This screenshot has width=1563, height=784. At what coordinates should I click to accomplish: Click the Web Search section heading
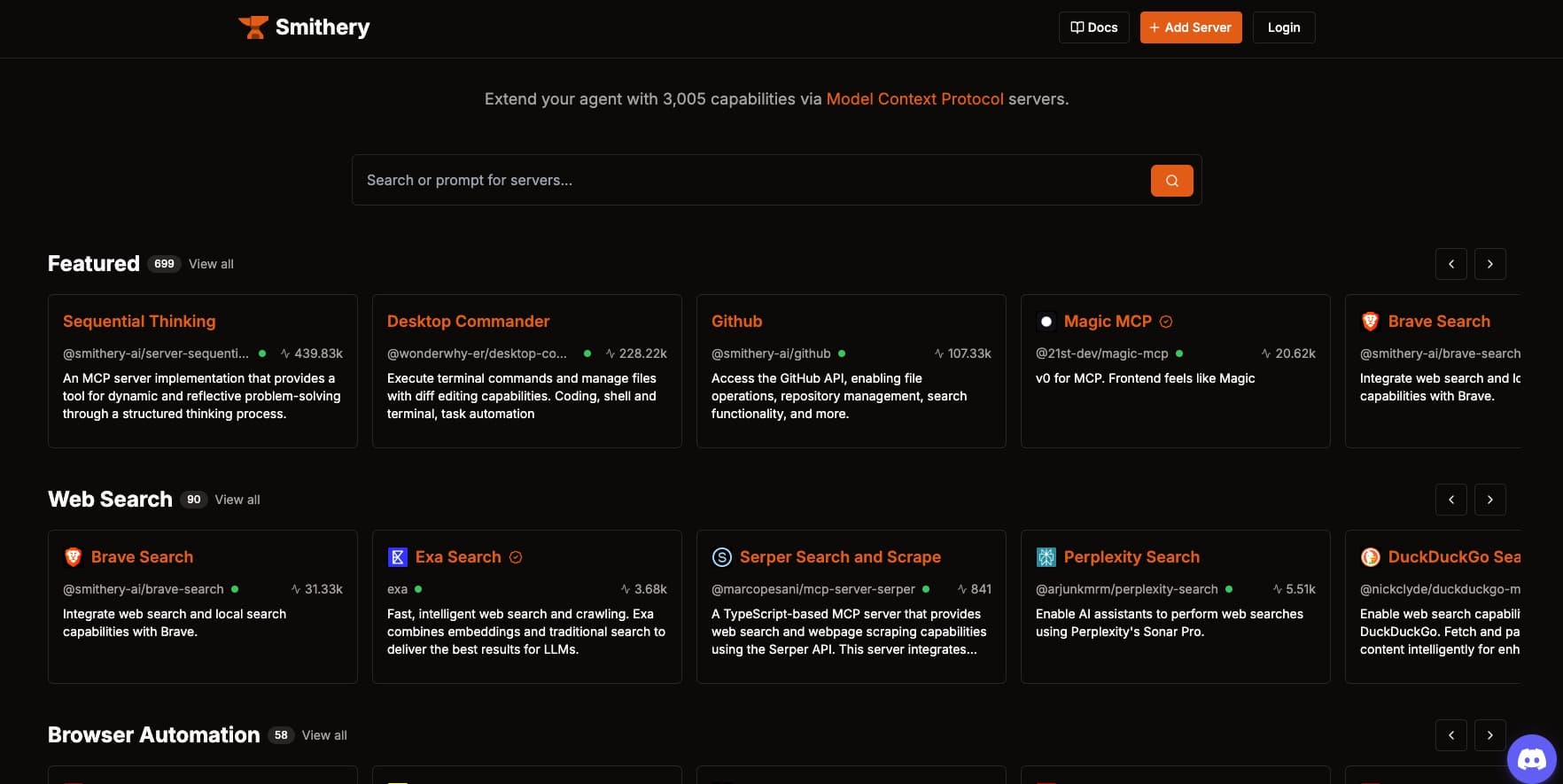click(x=110, y=500)
